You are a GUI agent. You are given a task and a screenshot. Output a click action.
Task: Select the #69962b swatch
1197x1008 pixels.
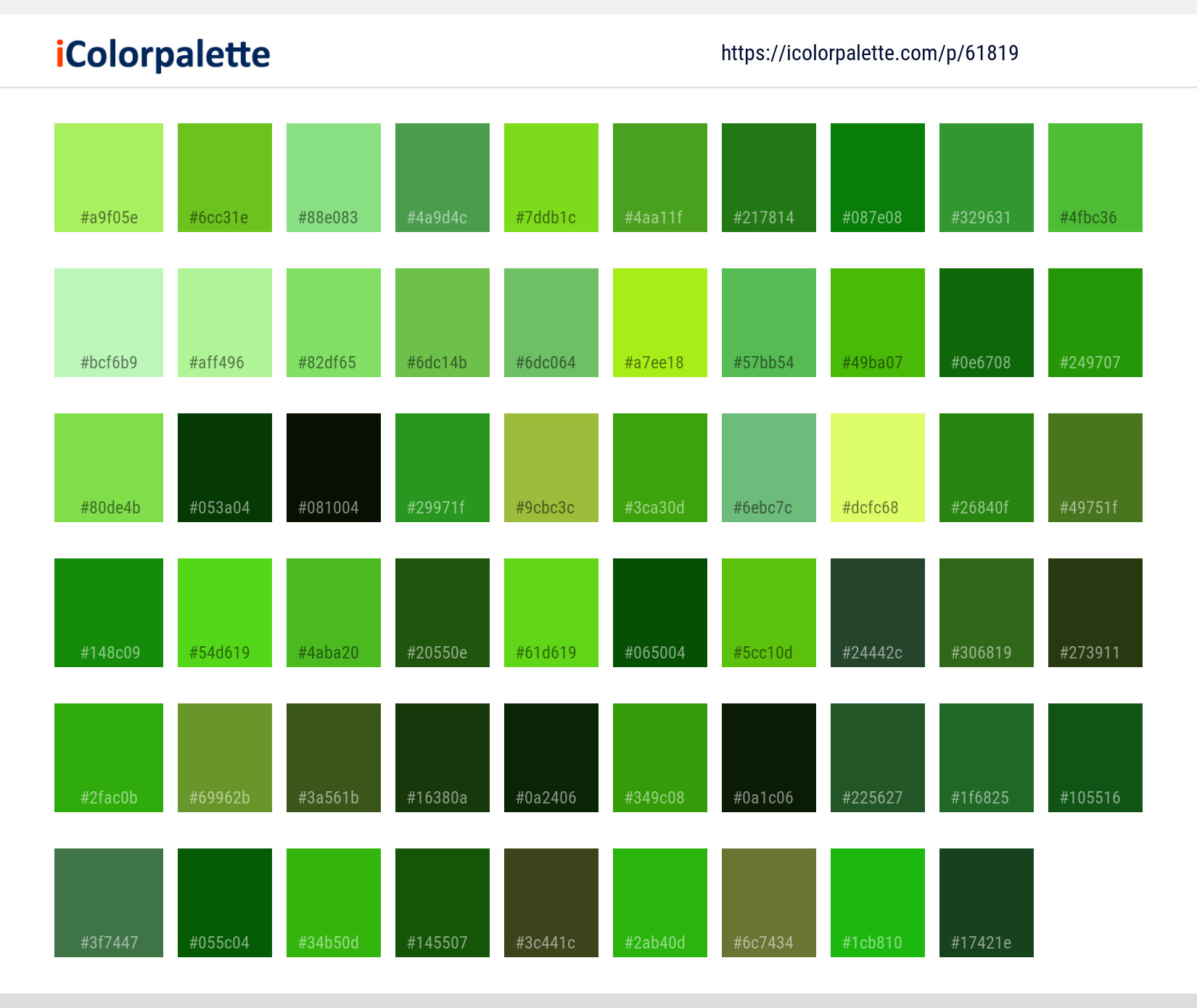coord(225,758)
